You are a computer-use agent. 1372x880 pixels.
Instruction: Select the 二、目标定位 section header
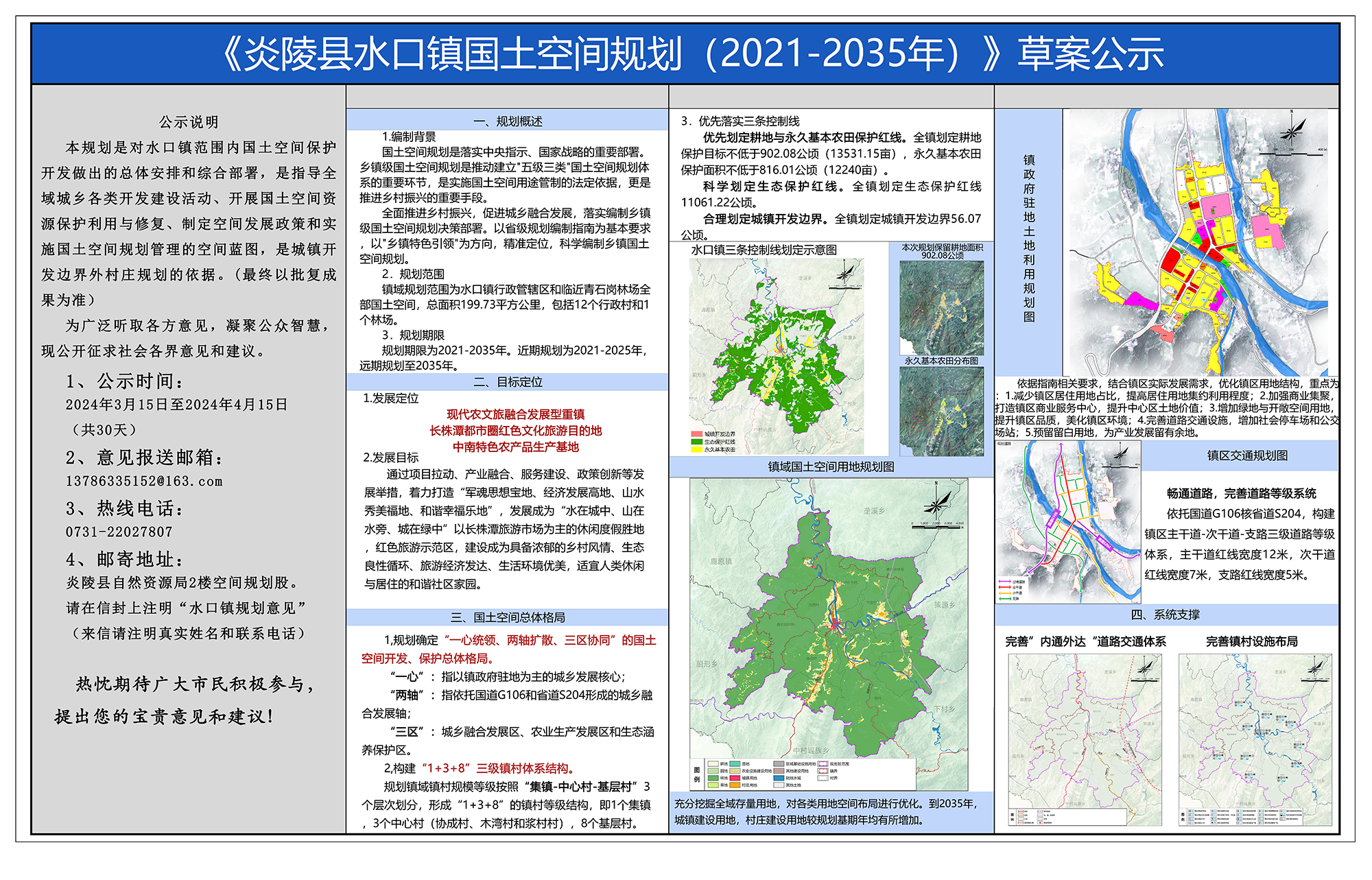click(x=508, y=382)
